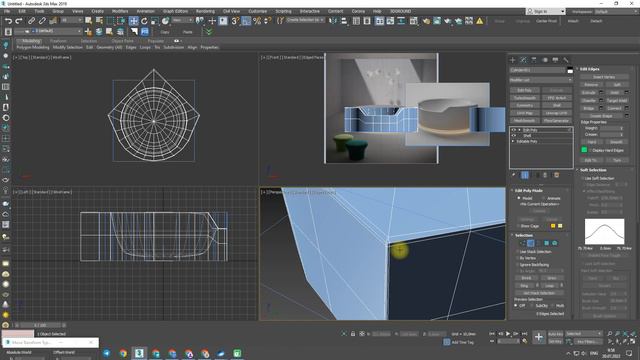Activate the Select and Move tool
640x360 pixels.
[x=133, y=21]
